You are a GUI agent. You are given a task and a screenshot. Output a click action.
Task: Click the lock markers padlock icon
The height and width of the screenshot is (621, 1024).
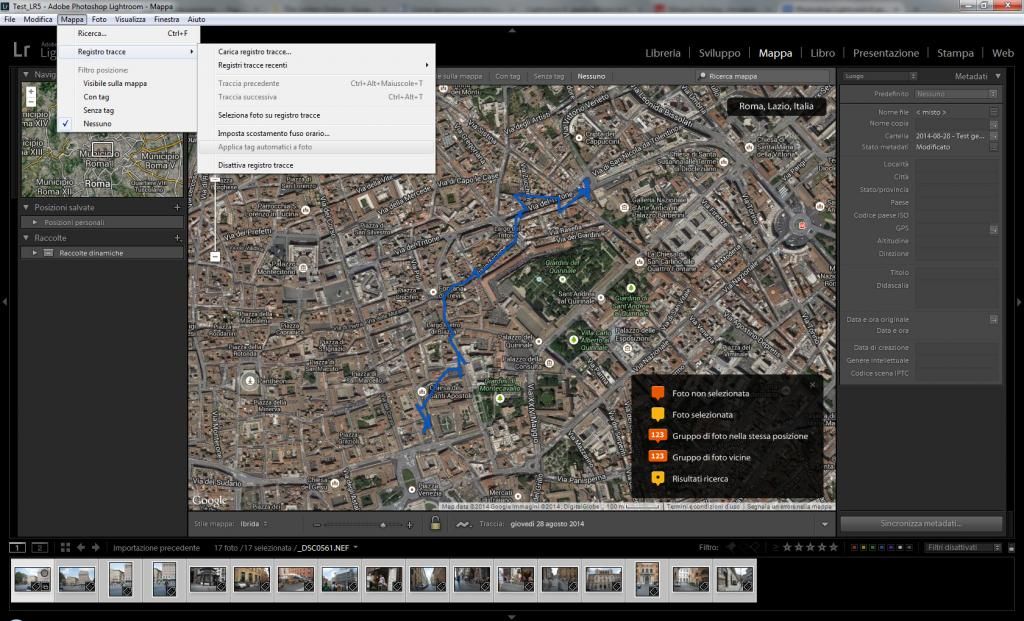coord(435,523)
